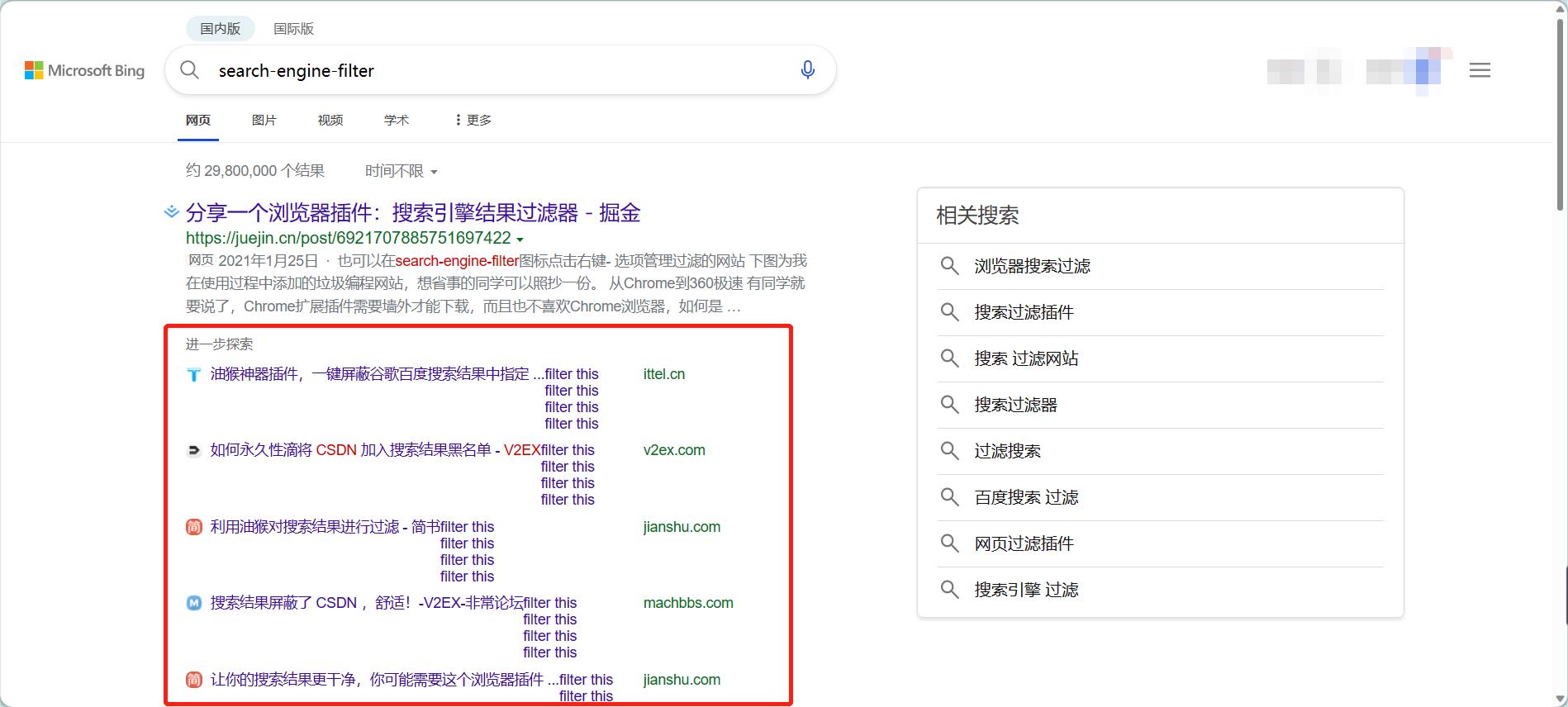Select the 网页 tab
The image size is (1568, 707).
point(198,120)
